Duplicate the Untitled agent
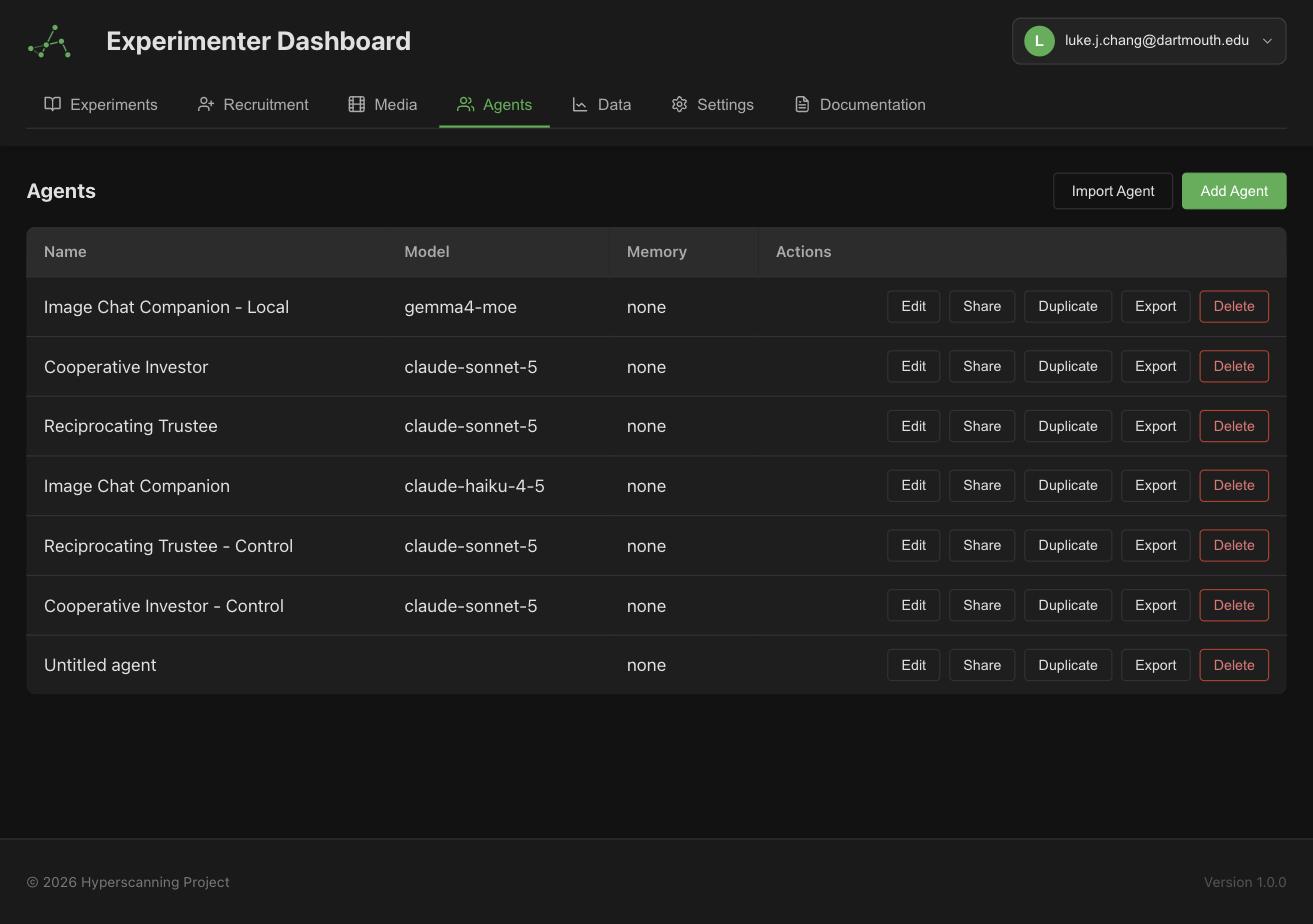 point(1068,665)
